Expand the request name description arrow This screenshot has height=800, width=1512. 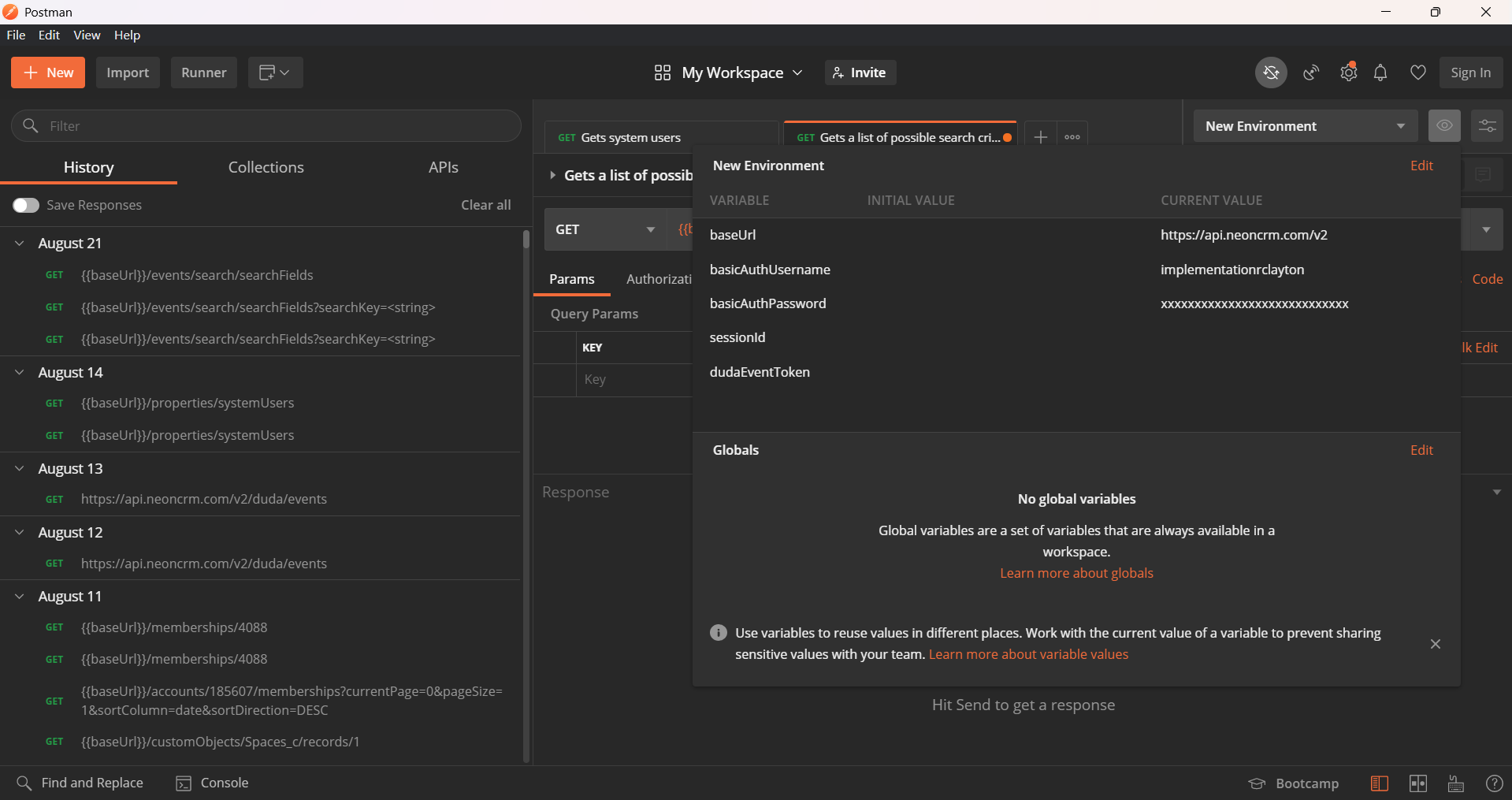[552, 175]
